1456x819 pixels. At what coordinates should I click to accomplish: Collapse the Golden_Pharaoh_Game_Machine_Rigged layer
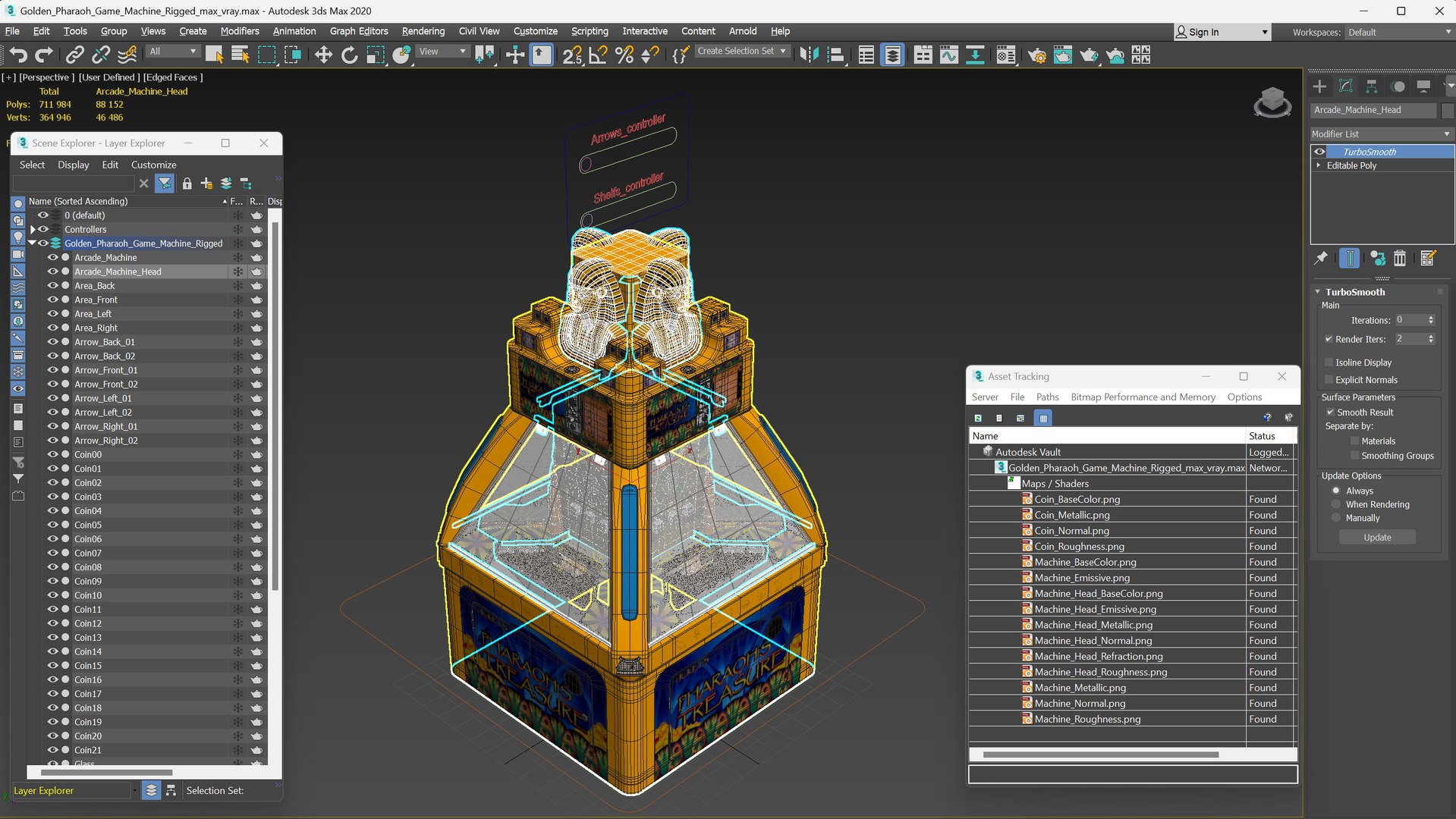tap(32, 243)
